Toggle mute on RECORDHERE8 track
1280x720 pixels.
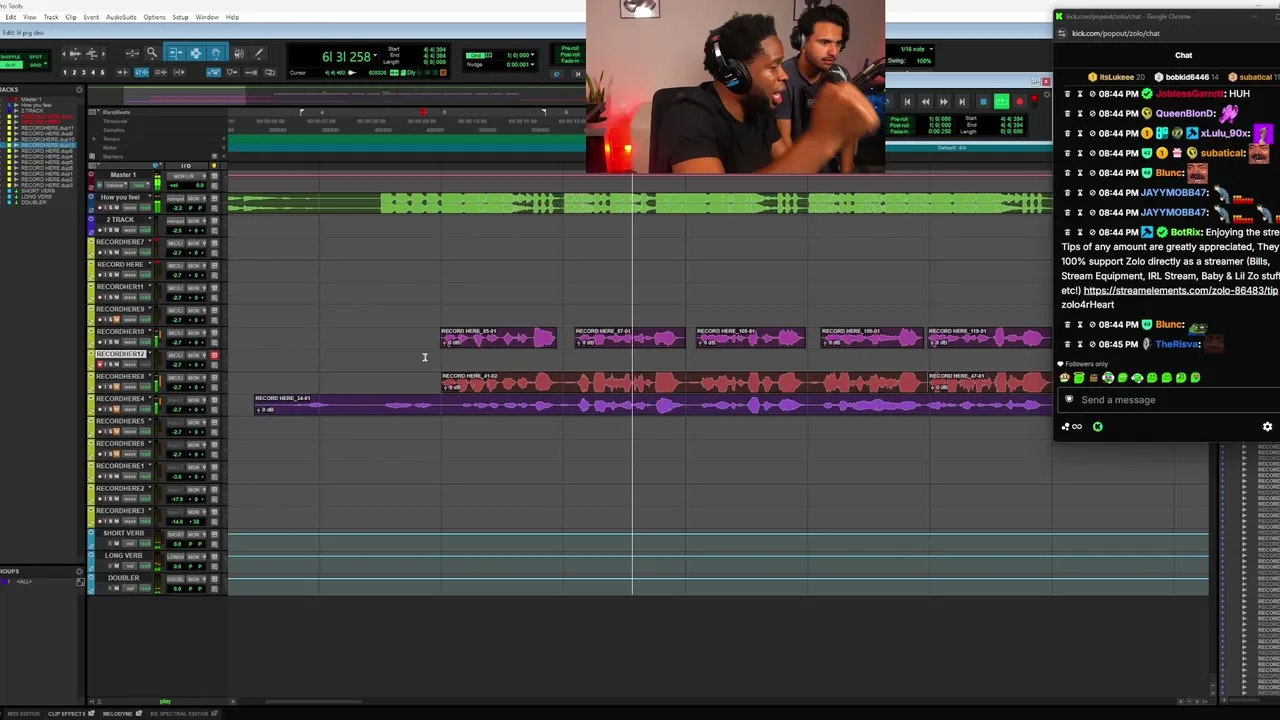click(x=116, y=387)
